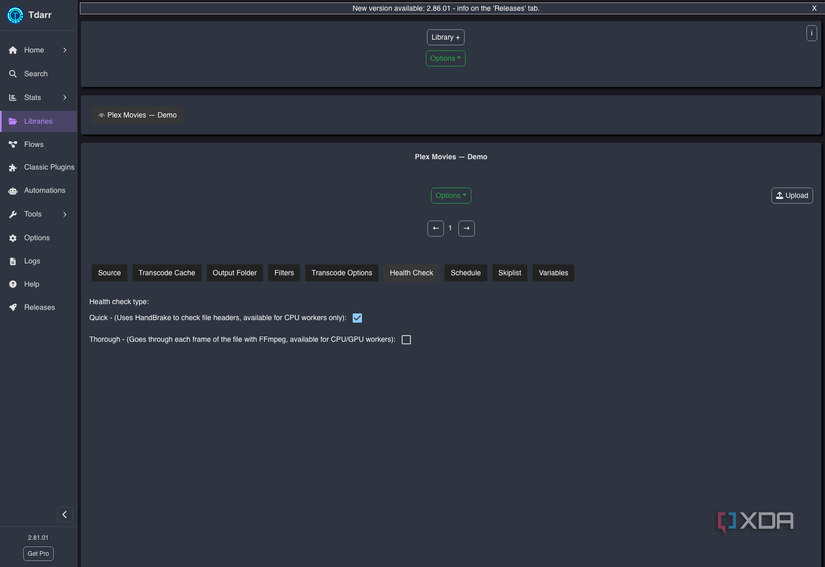Viewport: 825px width, 567px height.
Task: Click the Releases rocket icon
Action: [x=13, y=307]
